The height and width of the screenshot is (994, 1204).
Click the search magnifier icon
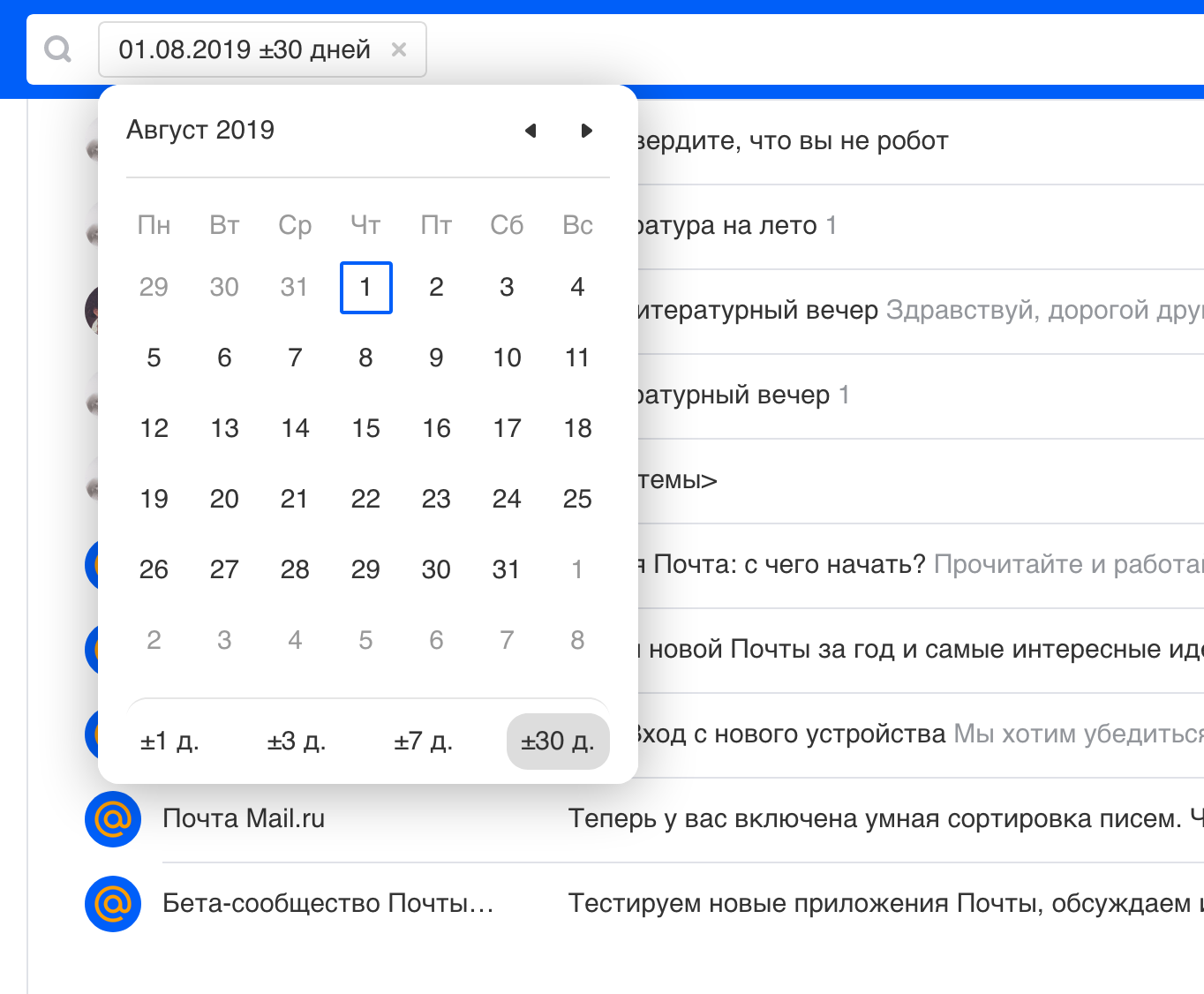tap(58, 49)
